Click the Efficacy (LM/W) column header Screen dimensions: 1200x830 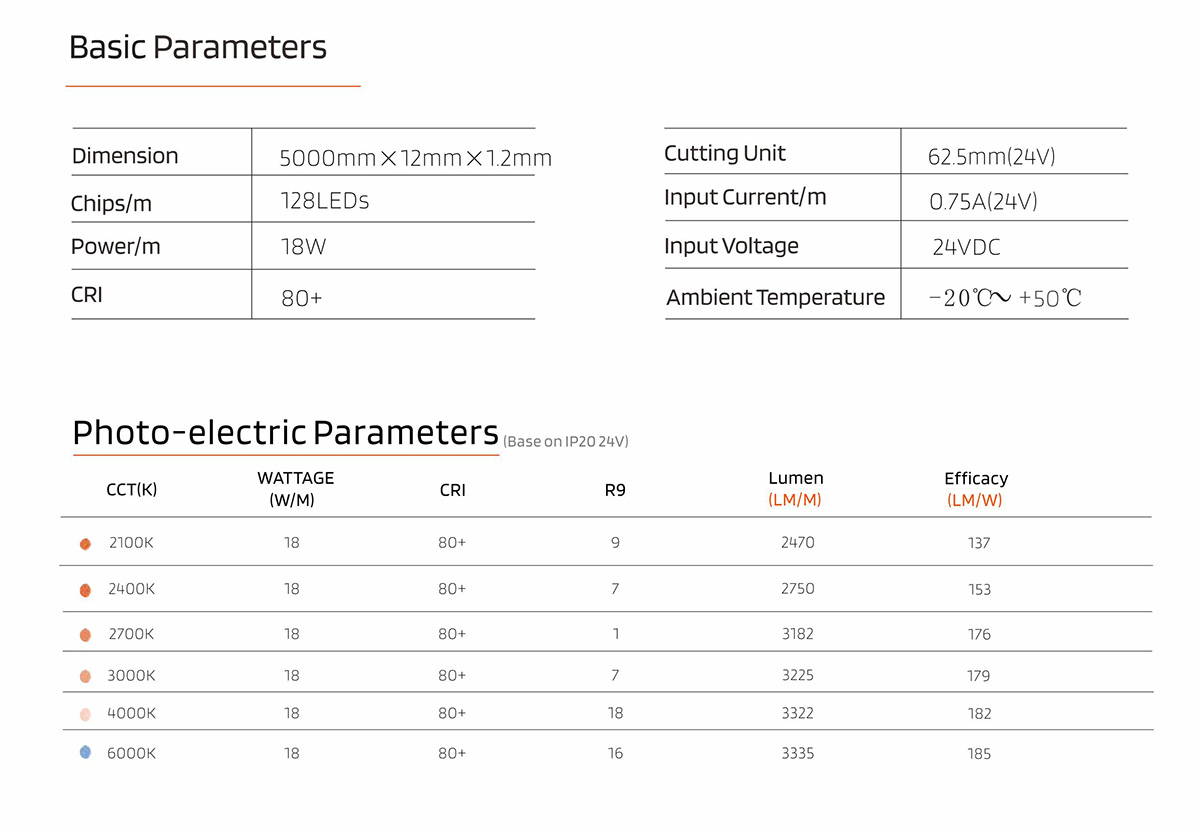point(975,489)
